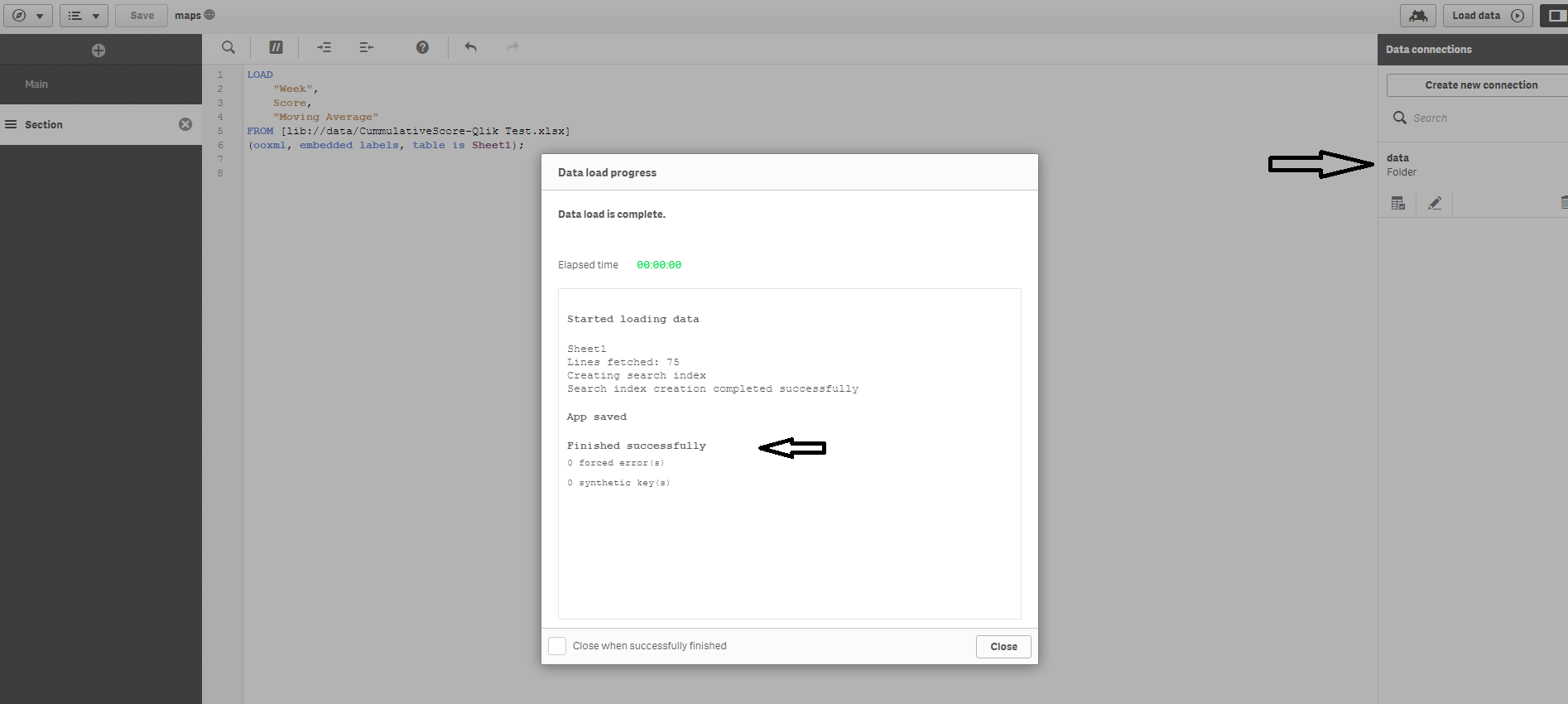Click 'Lines fetched: 75' in the log
Screen dimensions: 1568x704
click(x=623, y=362)
